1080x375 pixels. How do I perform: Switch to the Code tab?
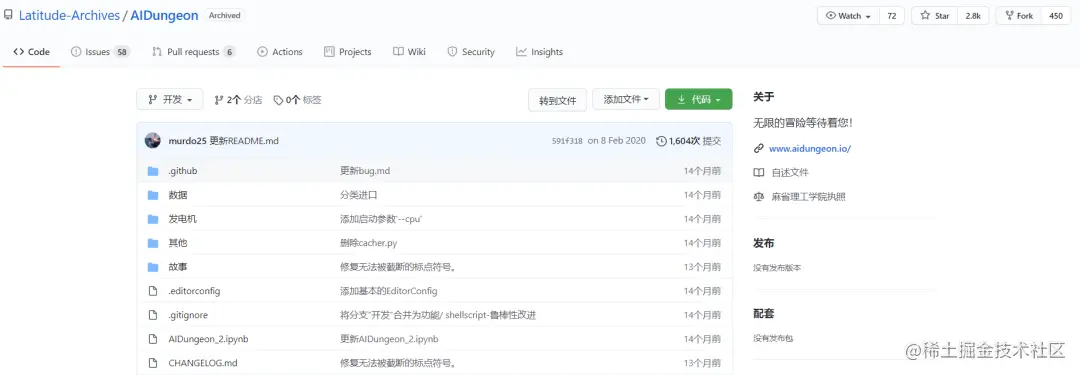[x=32, y=52]
